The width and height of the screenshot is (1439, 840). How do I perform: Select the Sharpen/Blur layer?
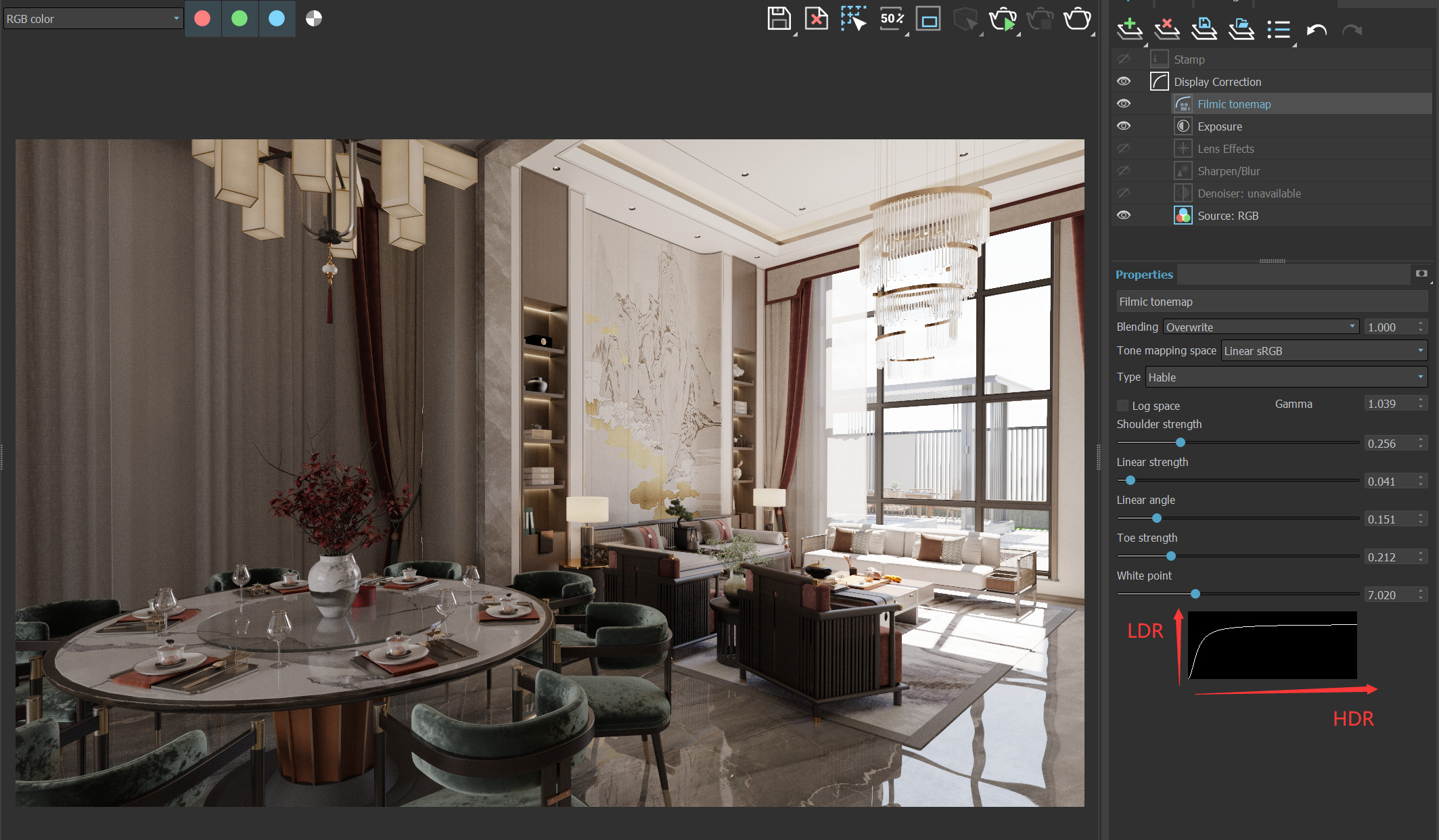[1272, 171]
